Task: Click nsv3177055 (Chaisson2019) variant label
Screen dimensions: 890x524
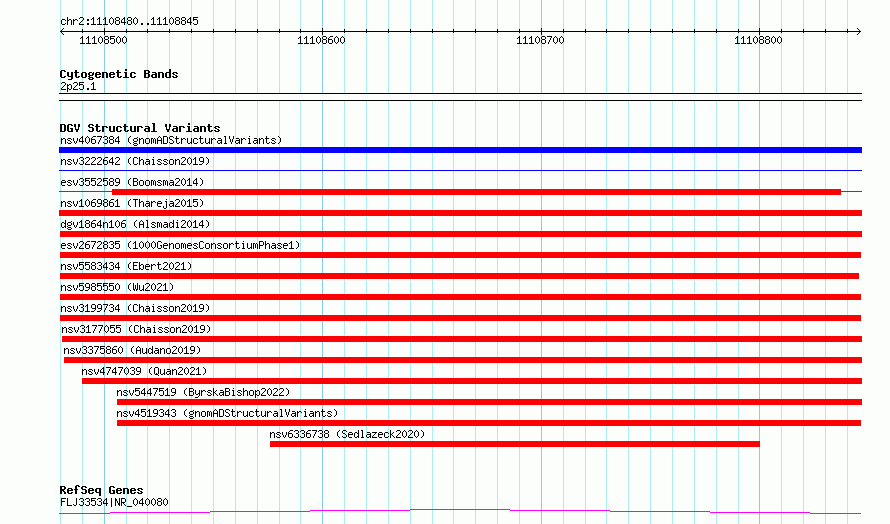Action: click(x=136, y=329)
